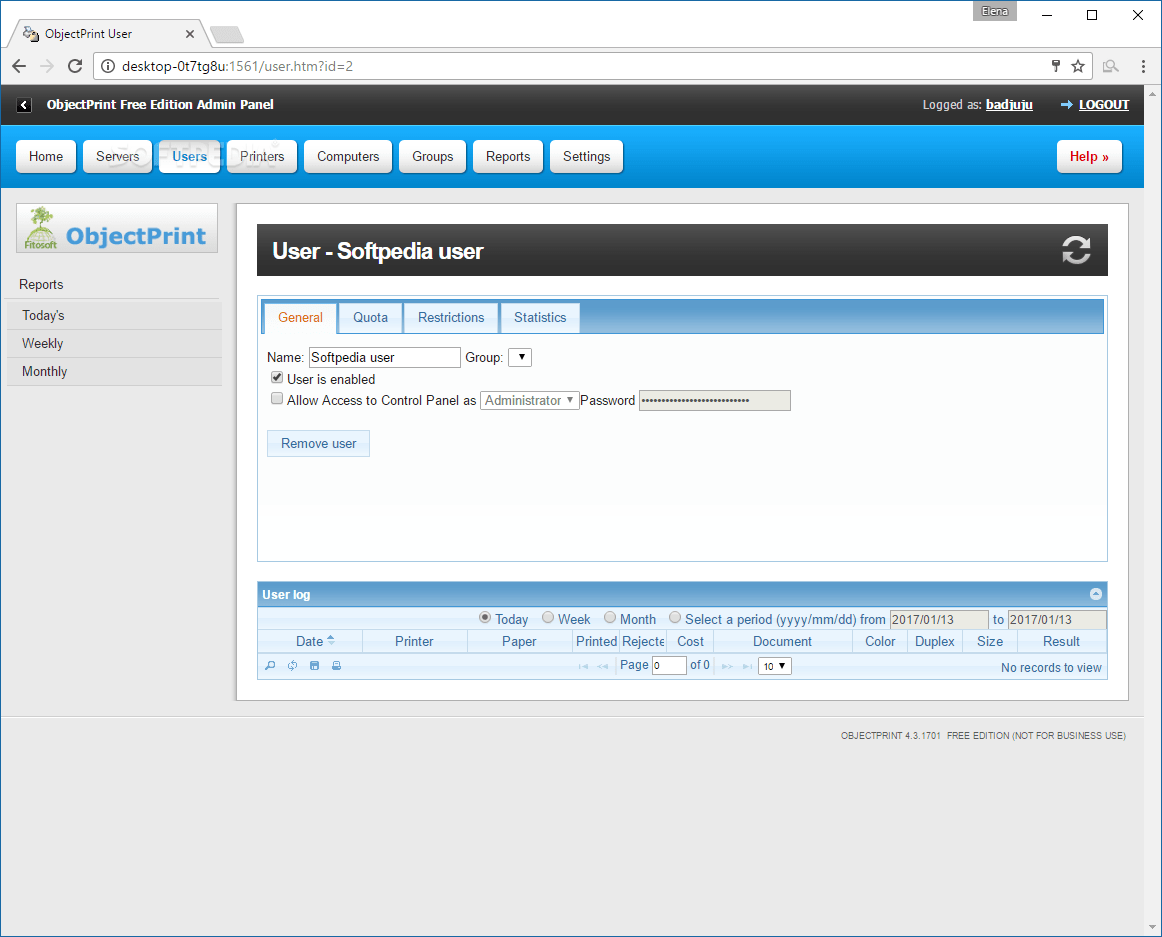Screen dimensions: 1162x937
Task: Go to previous page in User log pager
Action: pos(602,666)
